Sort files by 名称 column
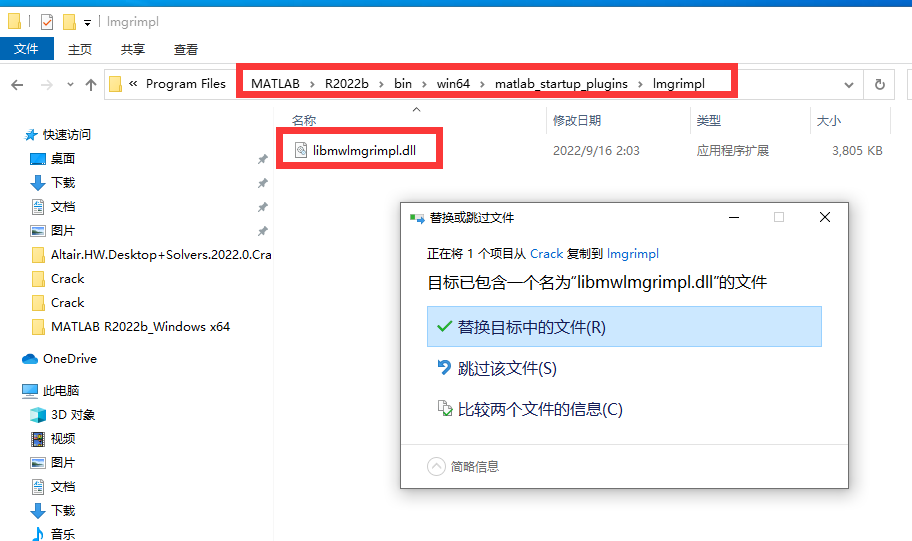The width and height of the screenshot is (912, 541). (x=304, y=120)
